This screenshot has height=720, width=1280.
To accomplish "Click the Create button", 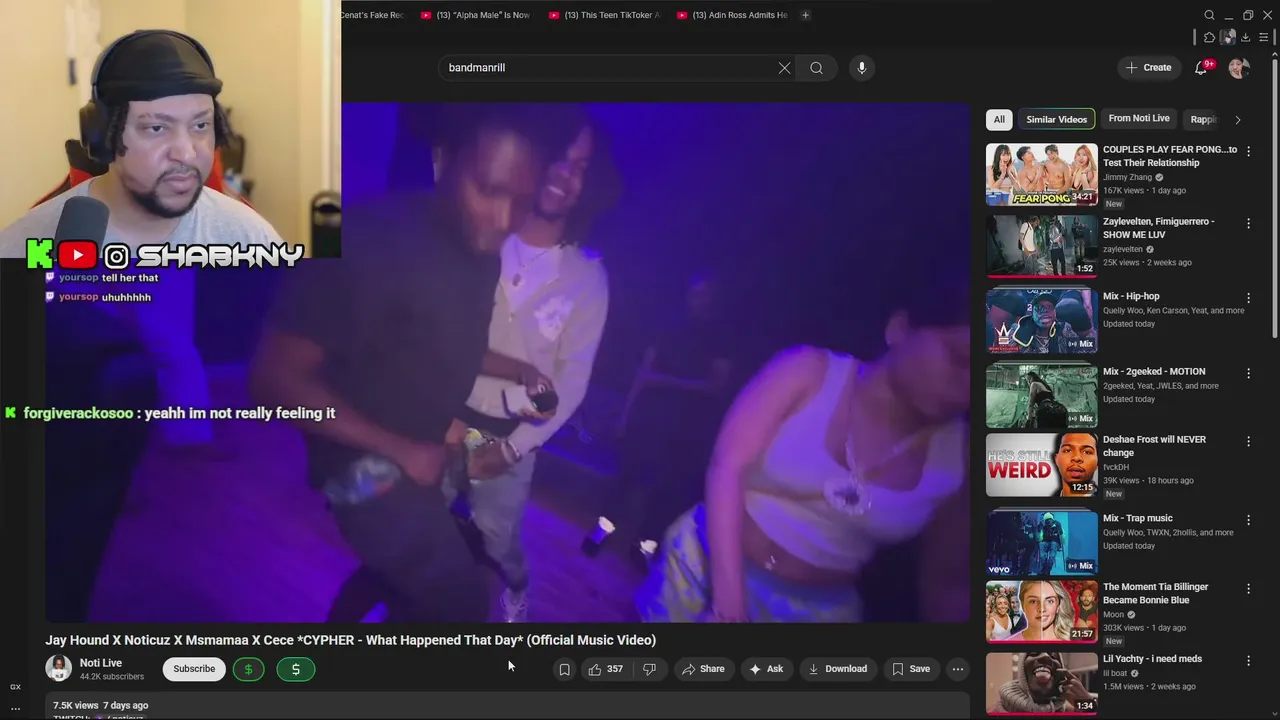I will click(x=1148, y=68).
